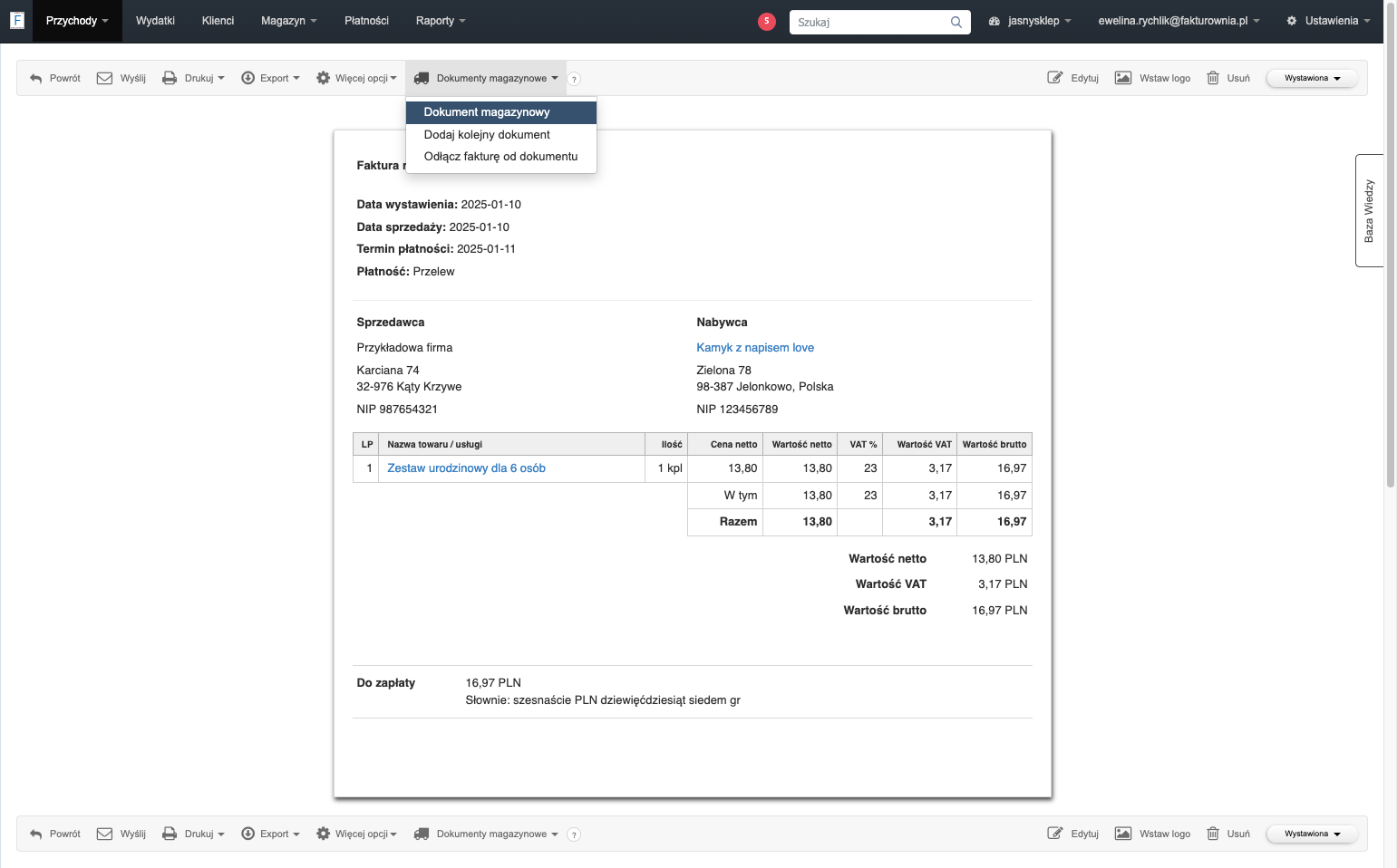Delete invoice using top Usuń button

point(1228,78)
